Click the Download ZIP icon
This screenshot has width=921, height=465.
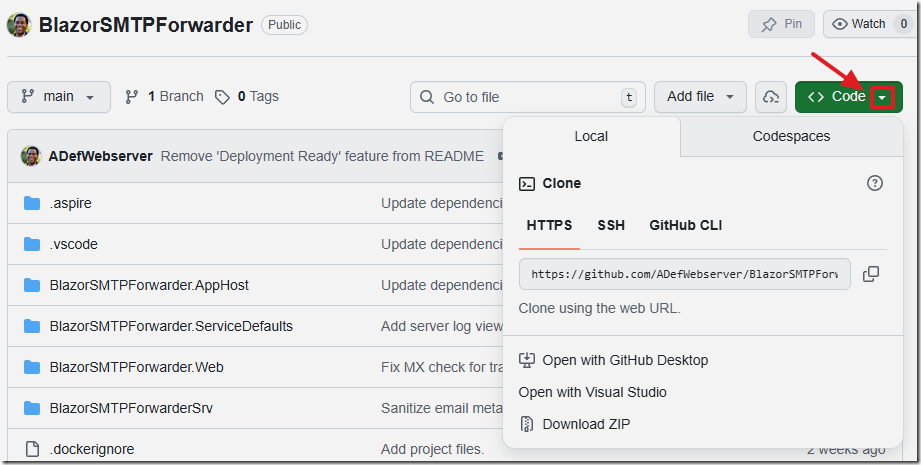click(x=527, y=424)
